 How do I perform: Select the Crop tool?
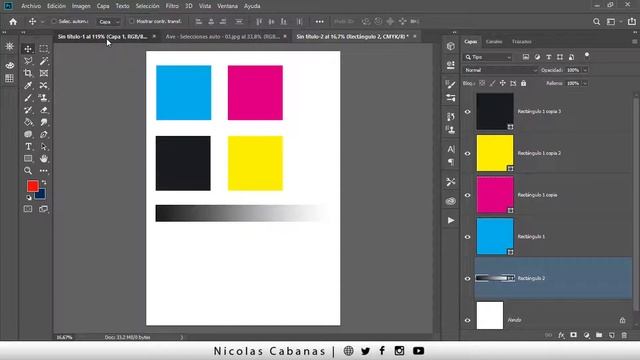click(x=28, y=73)
